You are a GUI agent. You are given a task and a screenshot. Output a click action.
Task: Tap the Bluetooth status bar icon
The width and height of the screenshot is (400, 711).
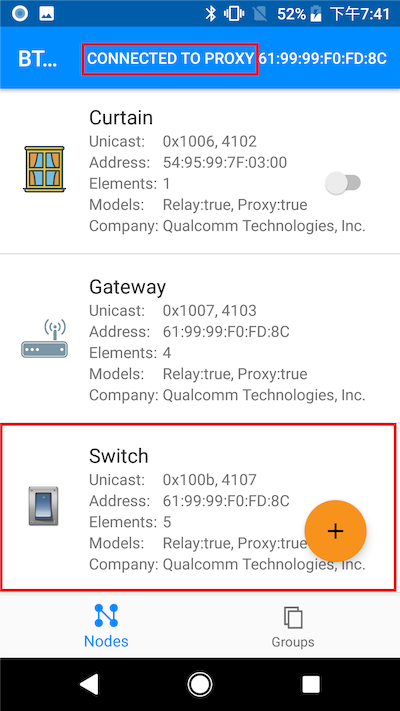[210, 14]
